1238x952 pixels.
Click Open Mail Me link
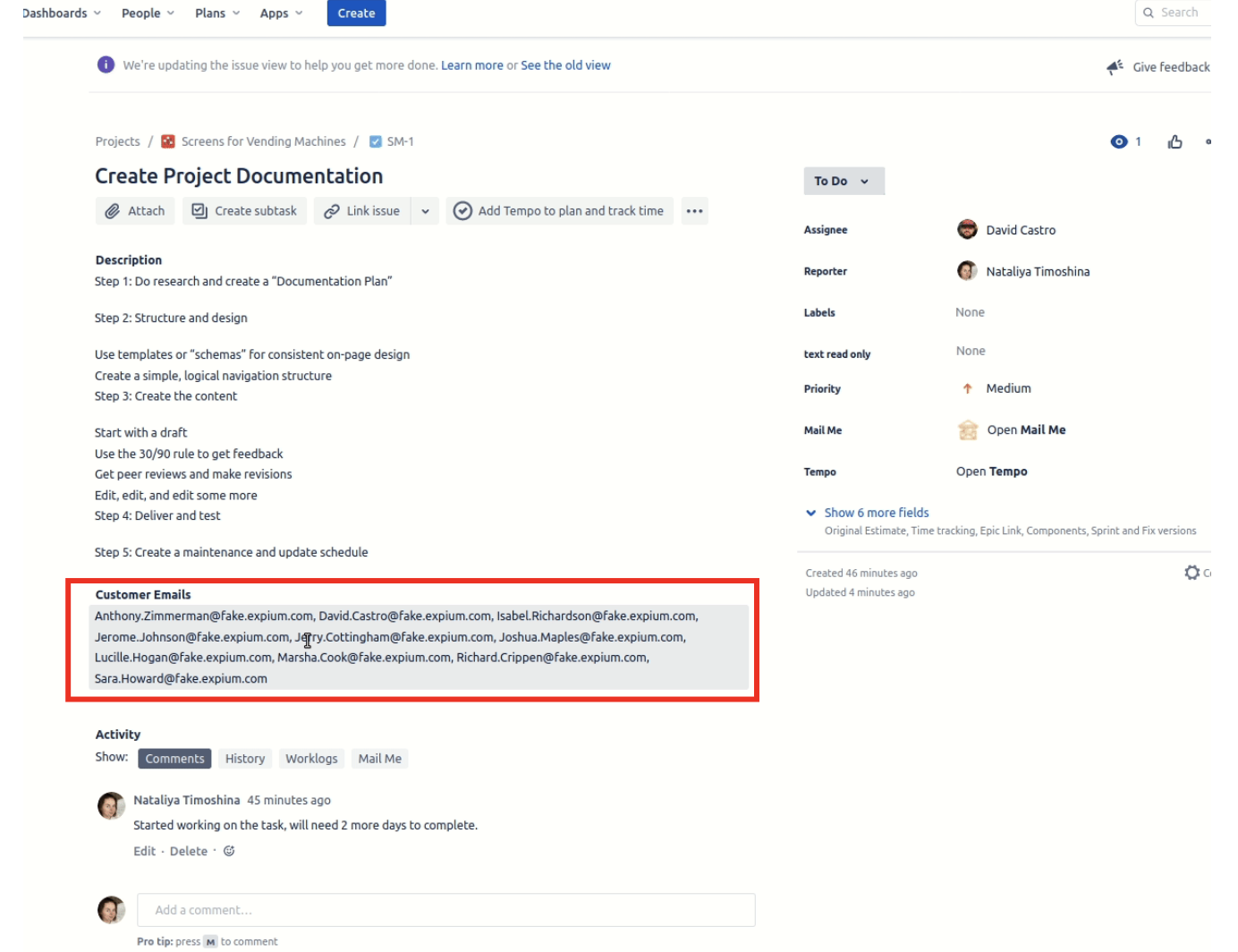click(1026, 430)
